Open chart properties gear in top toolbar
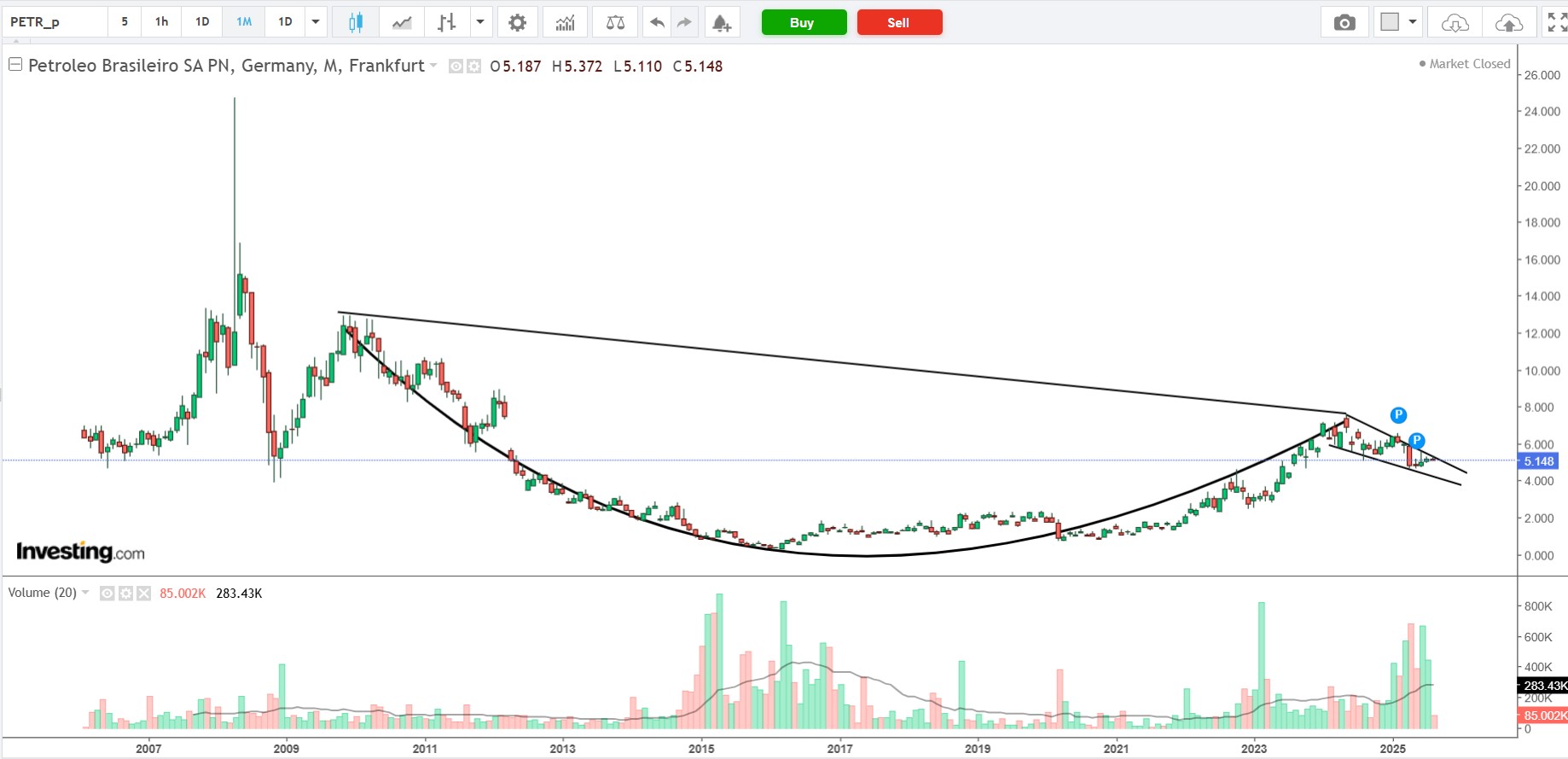This screenshot has width=1568, height=759. 517,22
